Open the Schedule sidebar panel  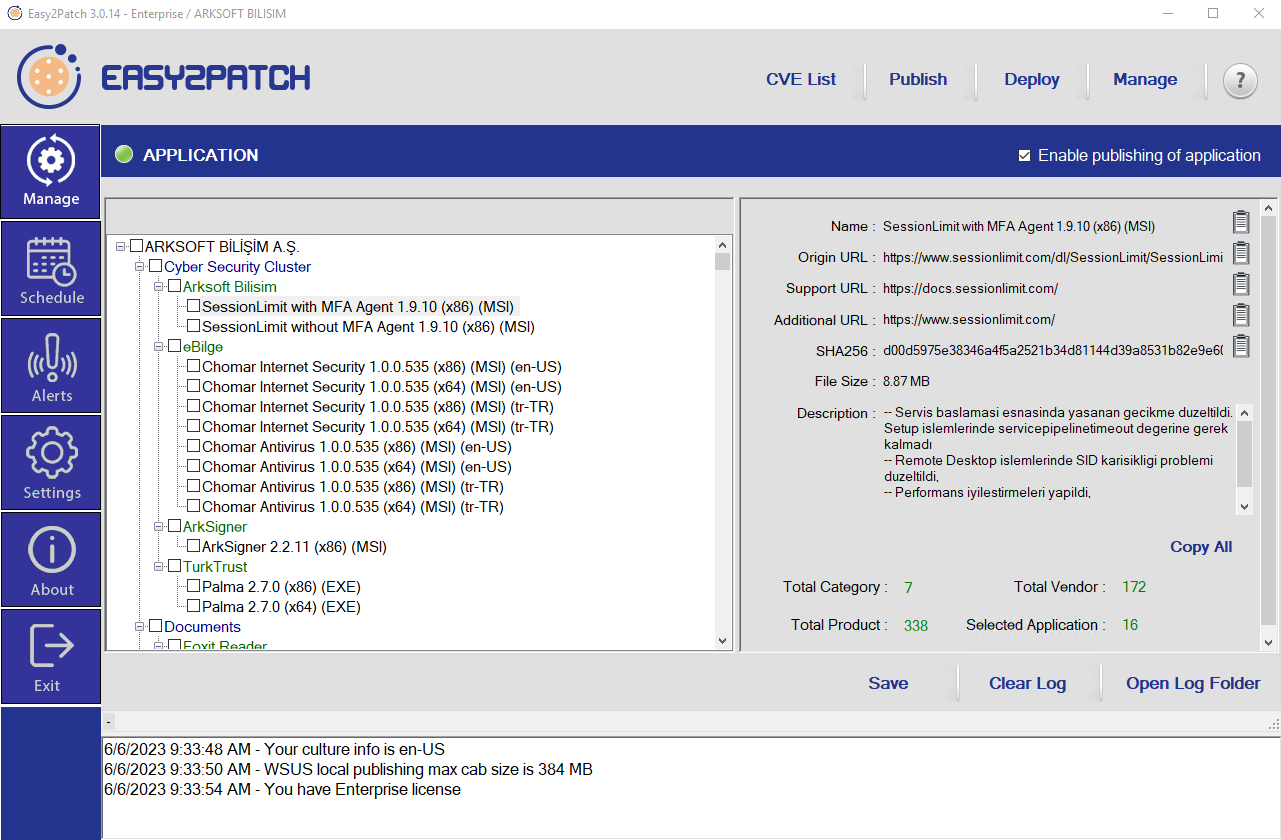[51, 269]
